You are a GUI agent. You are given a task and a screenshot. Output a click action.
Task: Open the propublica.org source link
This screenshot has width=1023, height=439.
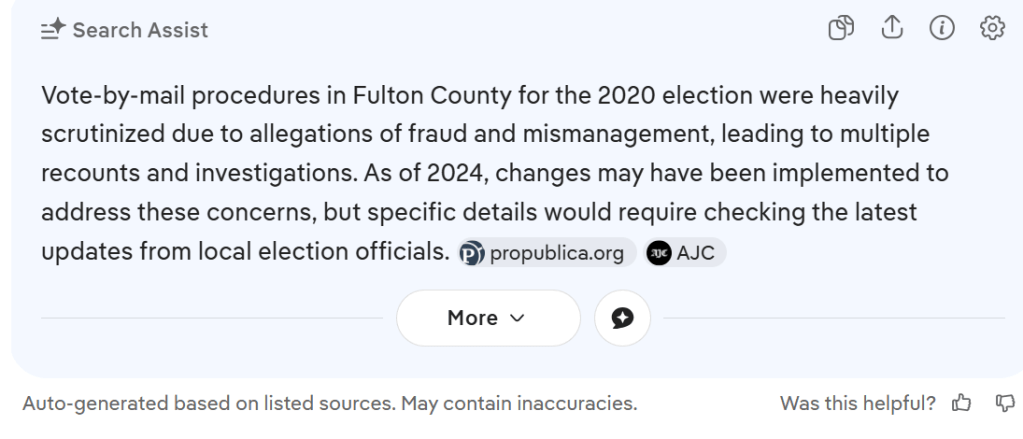click(557, 253)
